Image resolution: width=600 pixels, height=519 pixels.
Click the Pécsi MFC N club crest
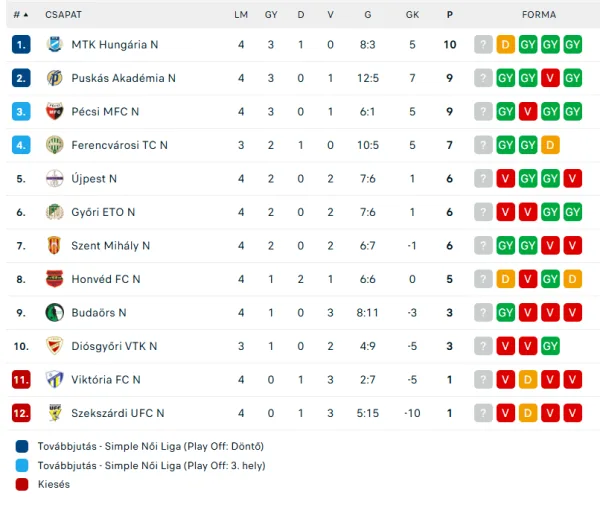(54, 112)
